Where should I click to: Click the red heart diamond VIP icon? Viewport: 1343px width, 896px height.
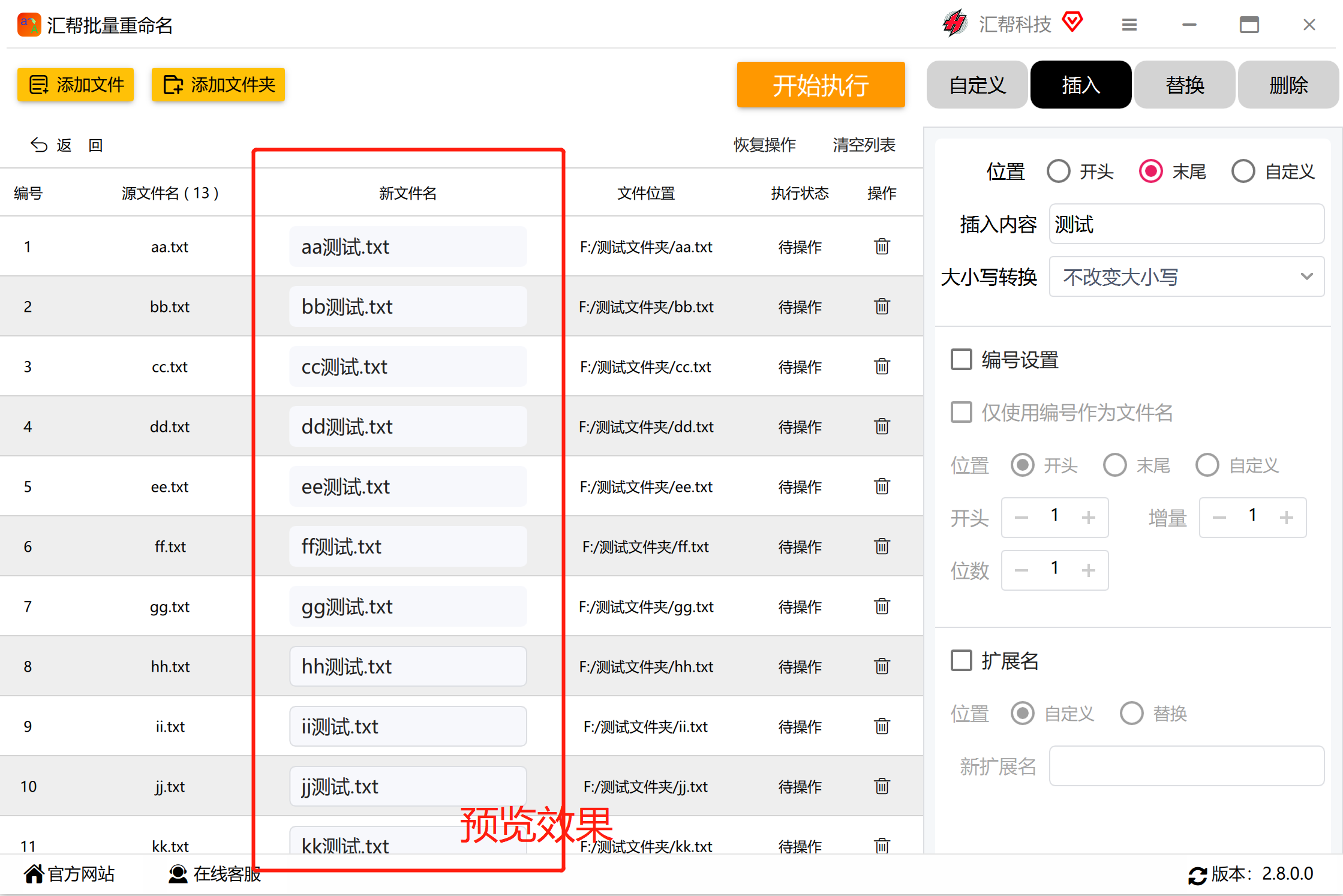tap(1072, 22)
